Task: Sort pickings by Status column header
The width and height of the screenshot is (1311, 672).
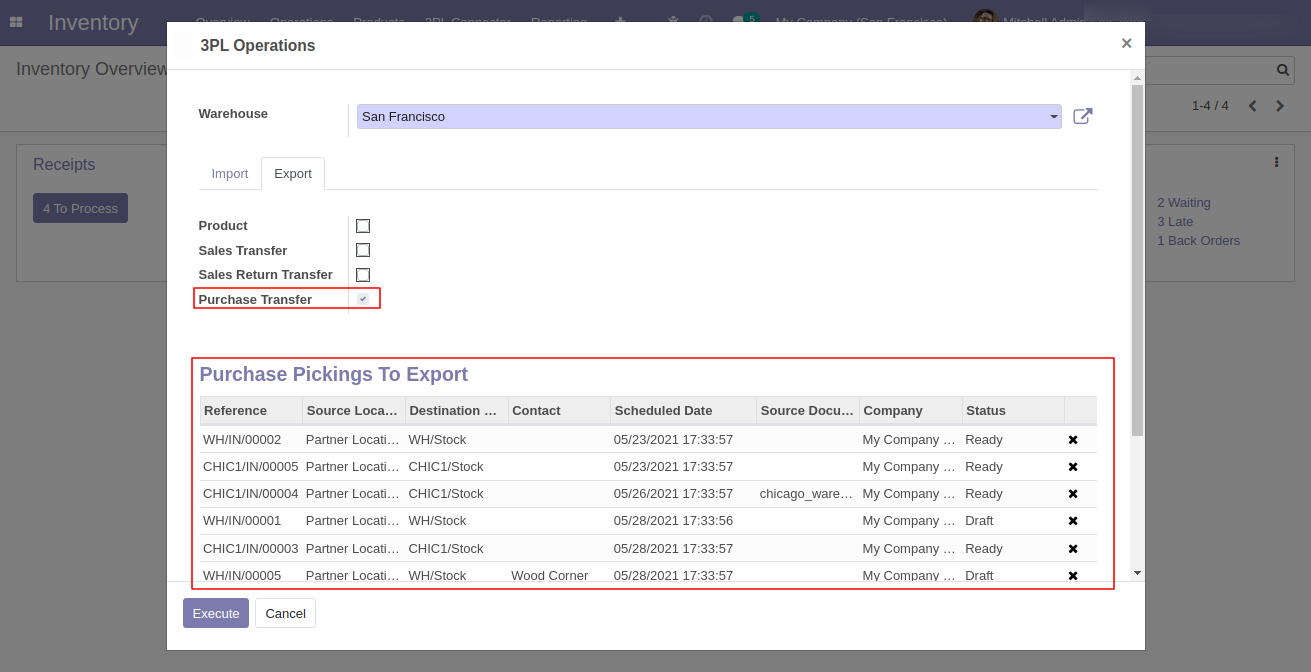Action: [x=985, y=410]
